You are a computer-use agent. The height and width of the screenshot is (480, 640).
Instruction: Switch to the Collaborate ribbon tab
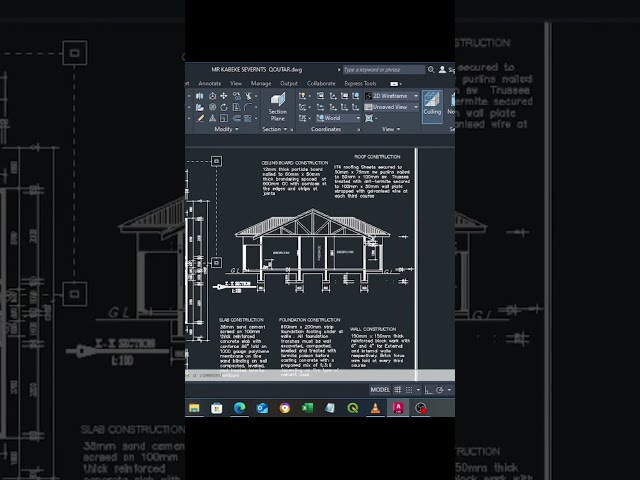pyautogui.click(x=321, y=83)
